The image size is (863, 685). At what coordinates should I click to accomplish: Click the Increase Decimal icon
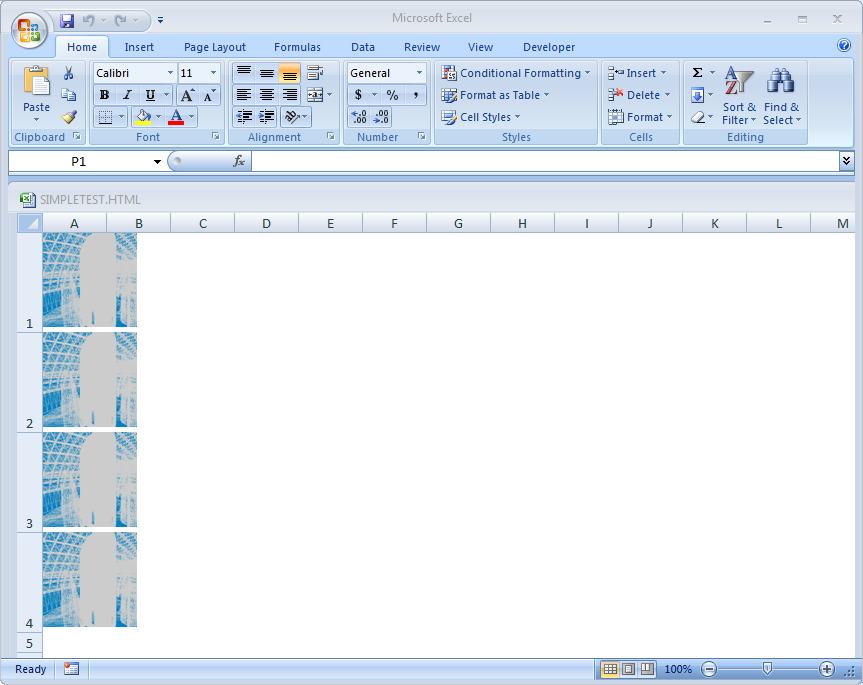pyautogui.click(x=359, y=116)
